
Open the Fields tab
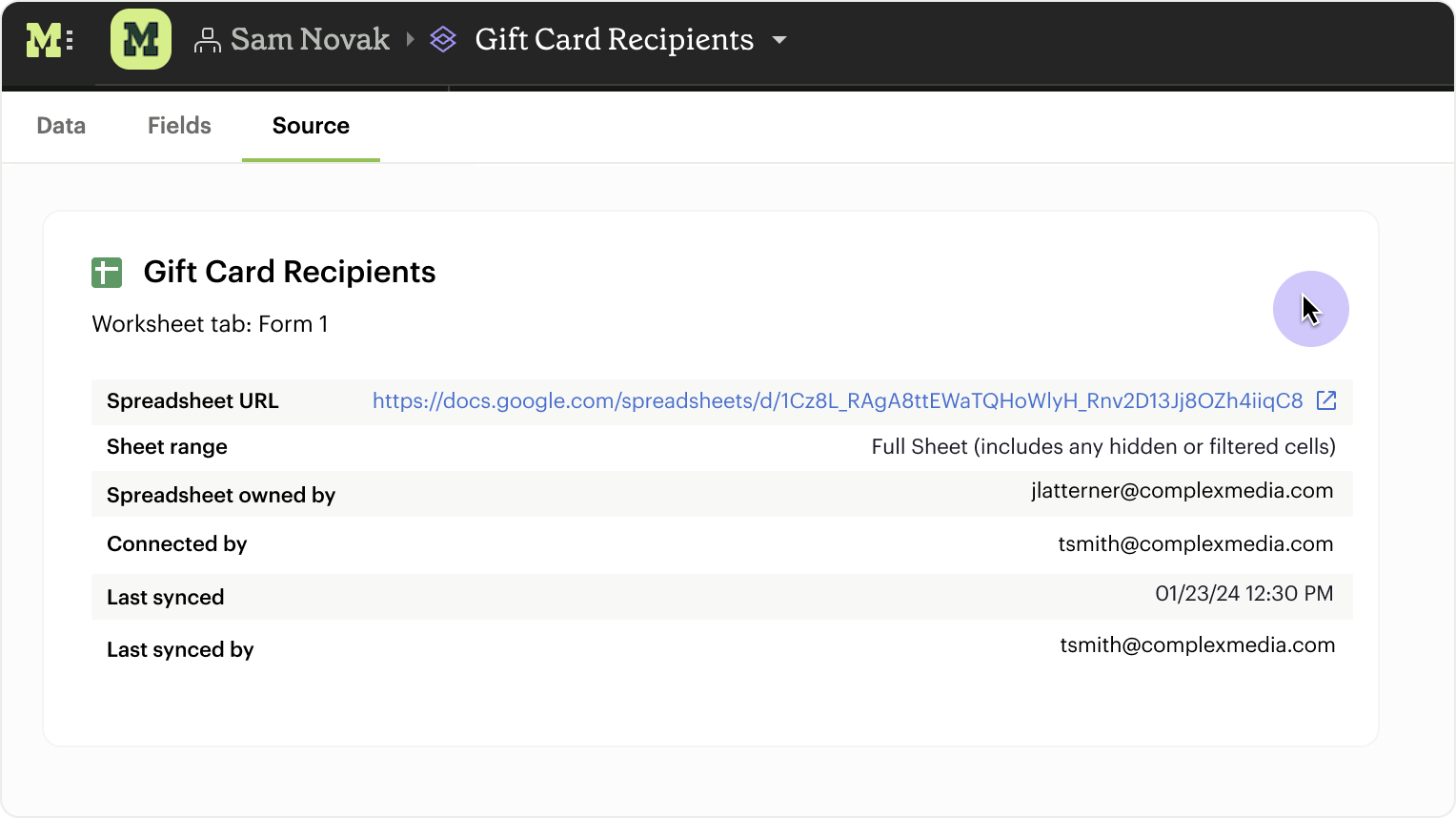179,126
